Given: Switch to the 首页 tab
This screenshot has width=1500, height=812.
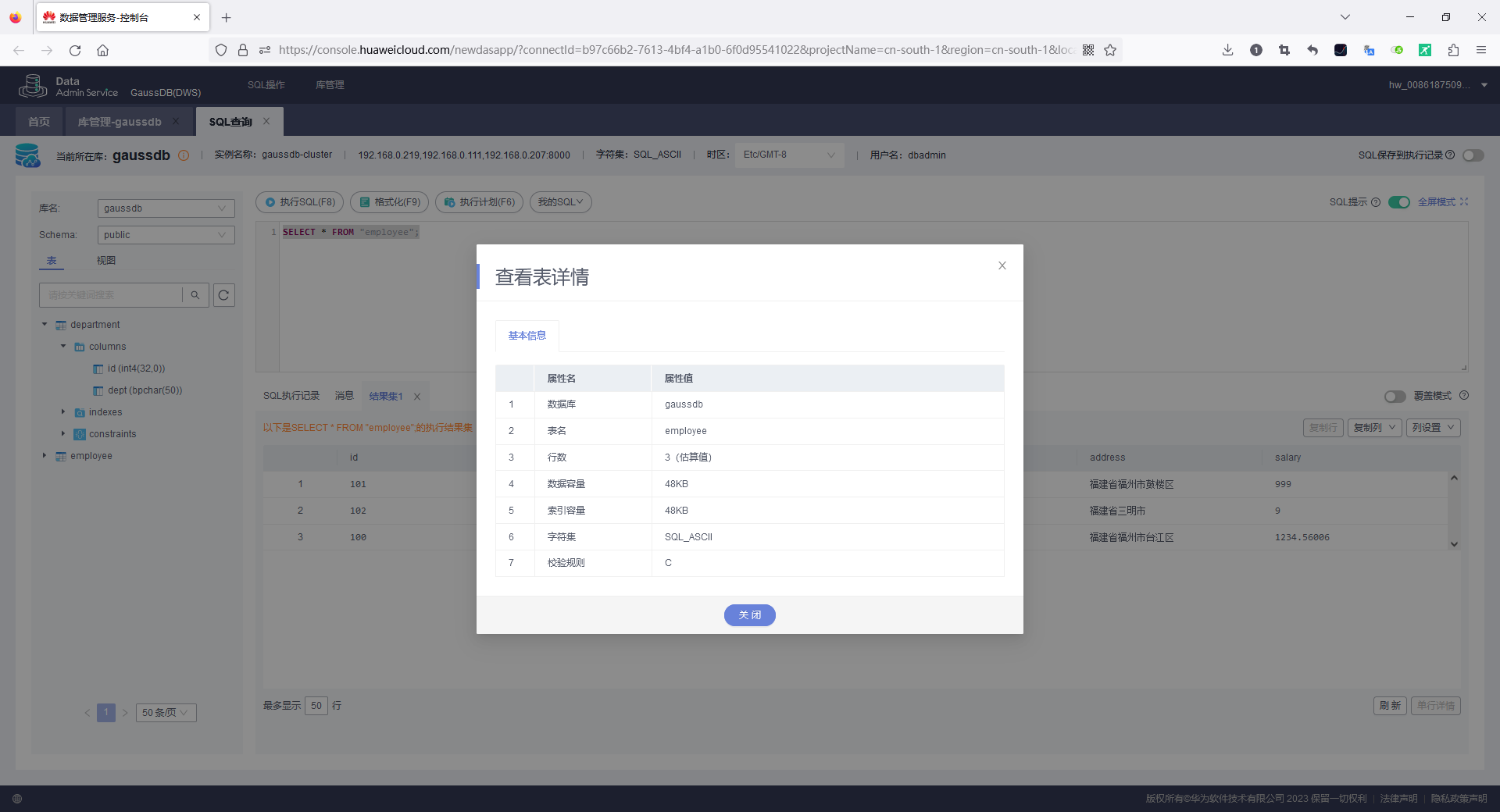Looking at the screenshot, I should tap(39, 122).
